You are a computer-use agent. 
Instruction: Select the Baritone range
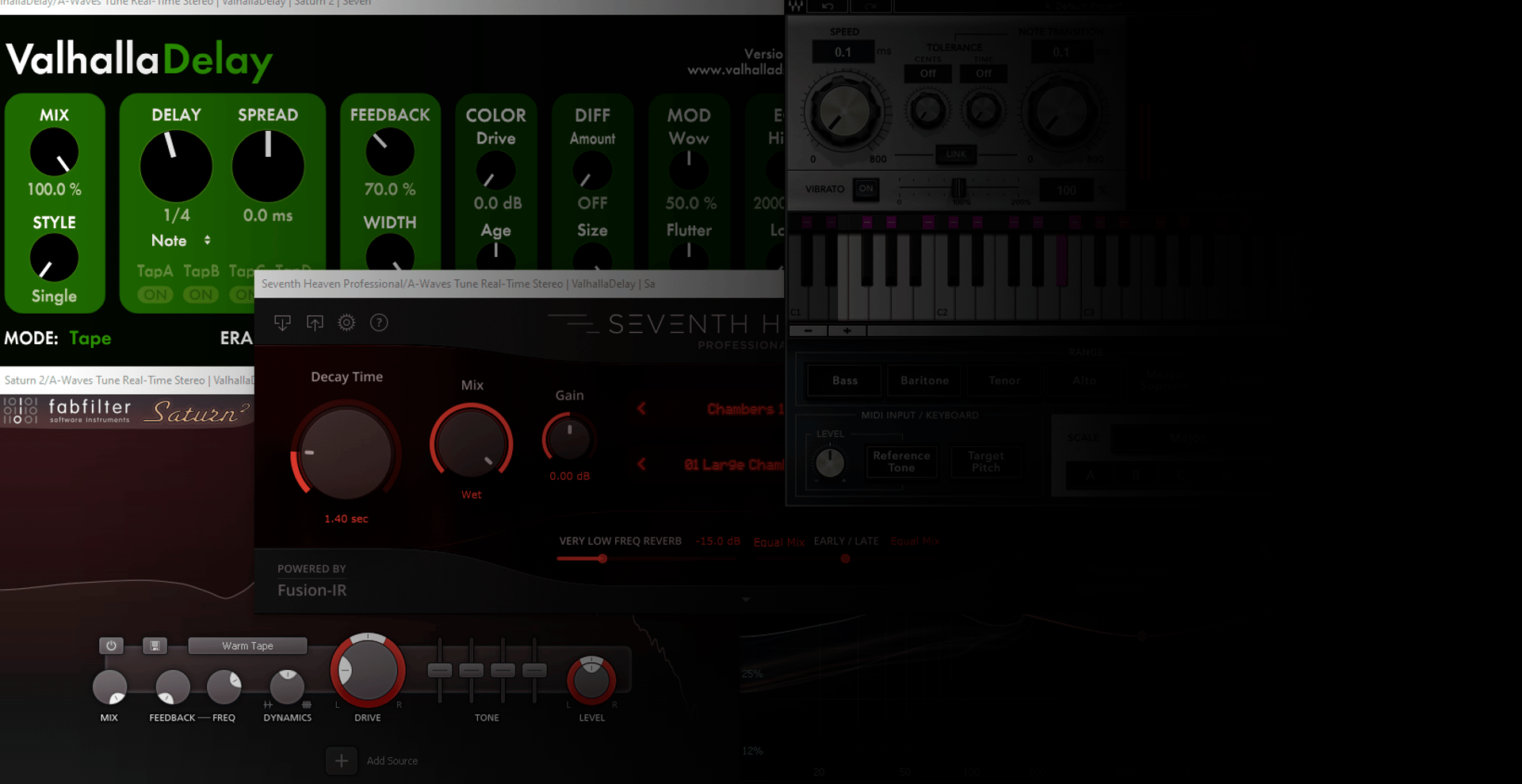(924, 381)
